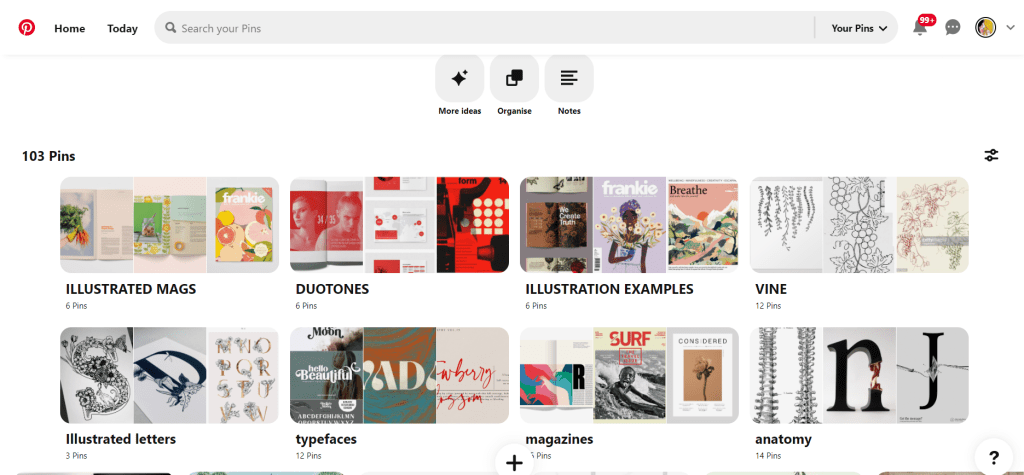Select the VINE board cover image
Viewport: 1024px width, 475px height.
pyautogui.click(x=859, y=225)
